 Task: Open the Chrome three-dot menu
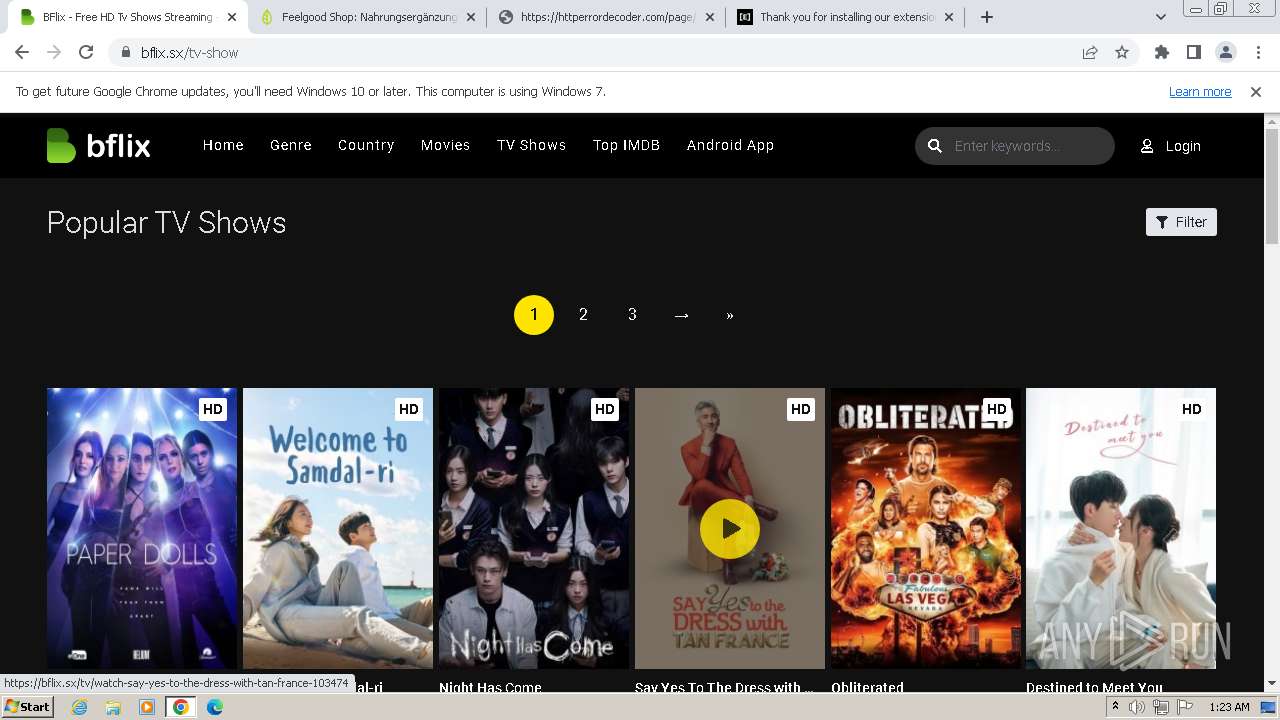click(1258, 53)
